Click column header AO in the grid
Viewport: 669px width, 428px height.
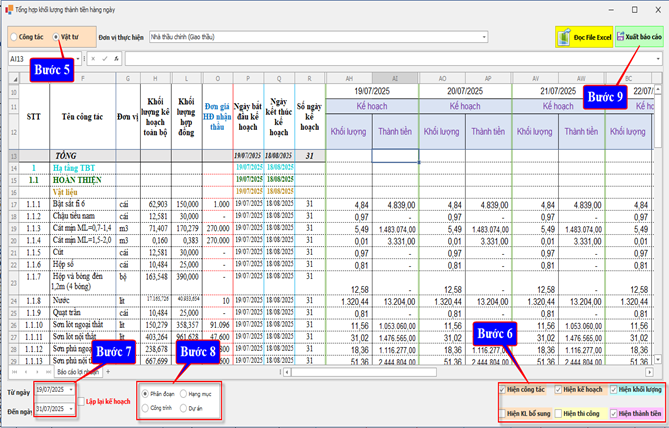click(x=442, y=77)
